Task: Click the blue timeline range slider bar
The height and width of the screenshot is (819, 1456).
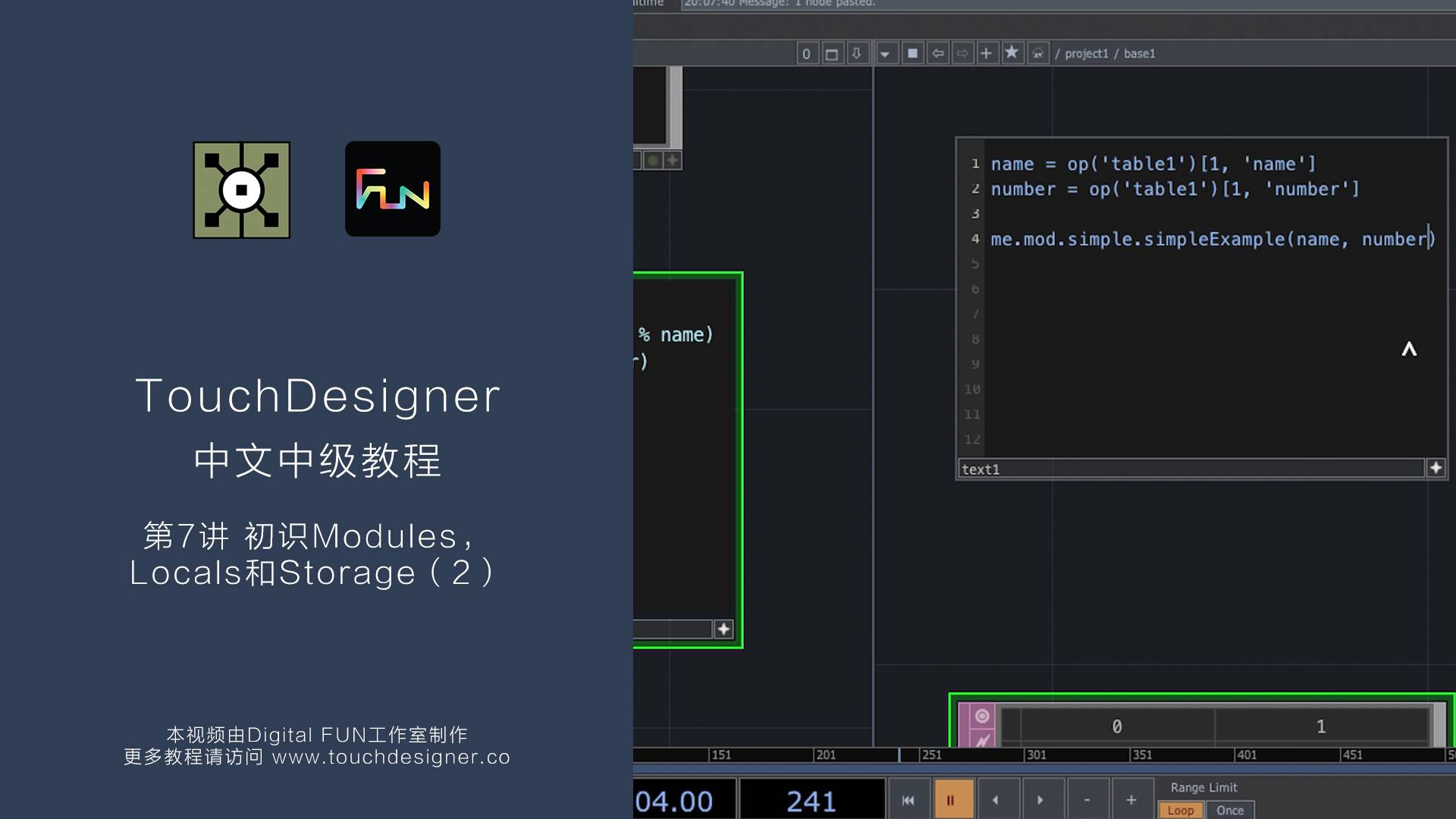Action: click(x=1044, y=769)
